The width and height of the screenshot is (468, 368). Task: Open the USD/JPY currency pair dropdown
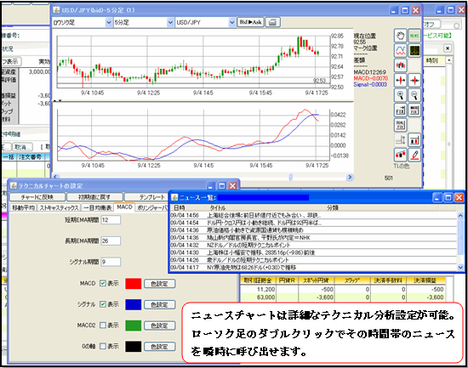[x=205, y=22]
